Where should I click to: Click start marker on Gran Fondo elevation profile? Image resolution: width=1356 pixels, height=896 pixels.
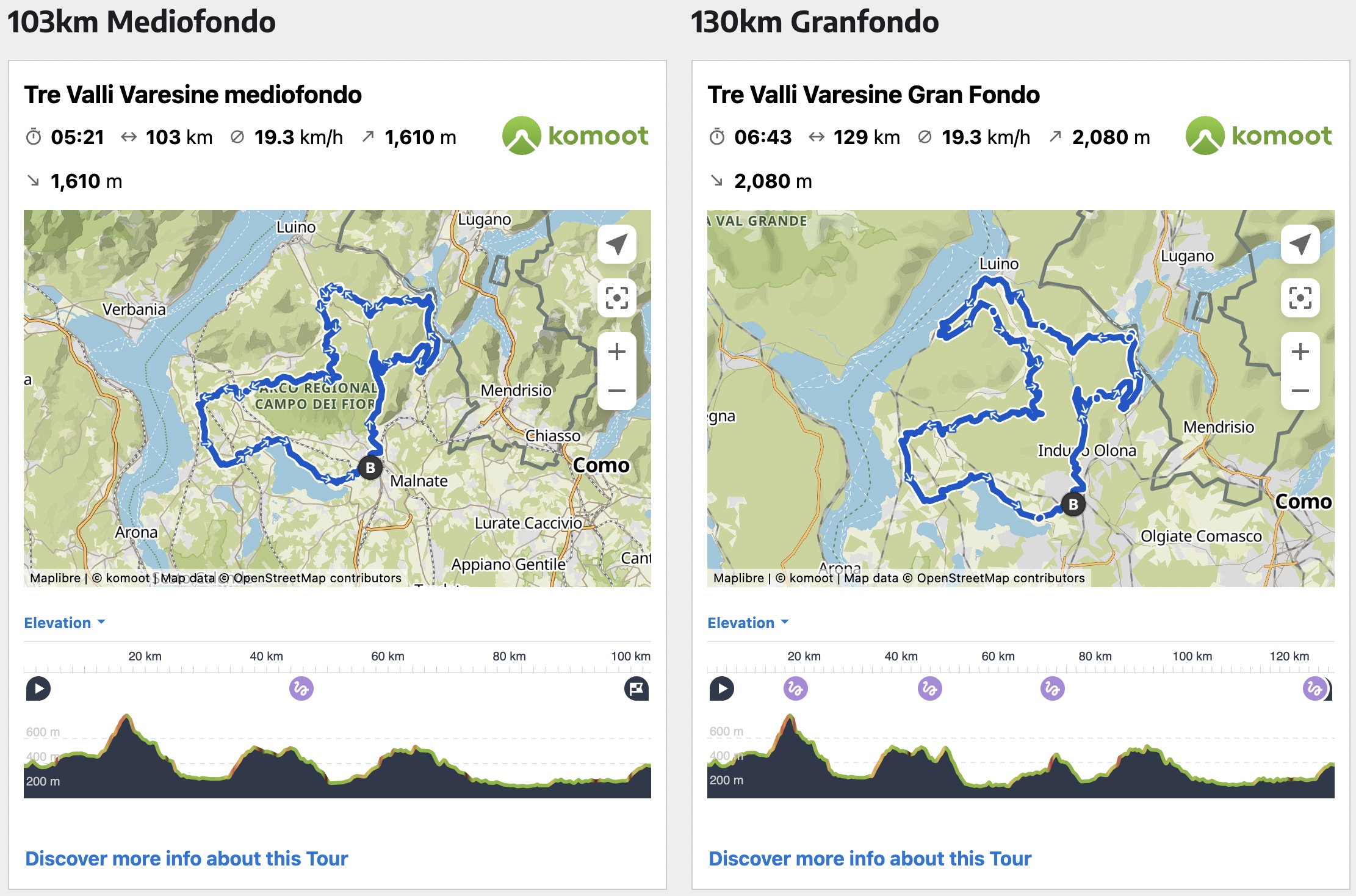coord(722,689)
